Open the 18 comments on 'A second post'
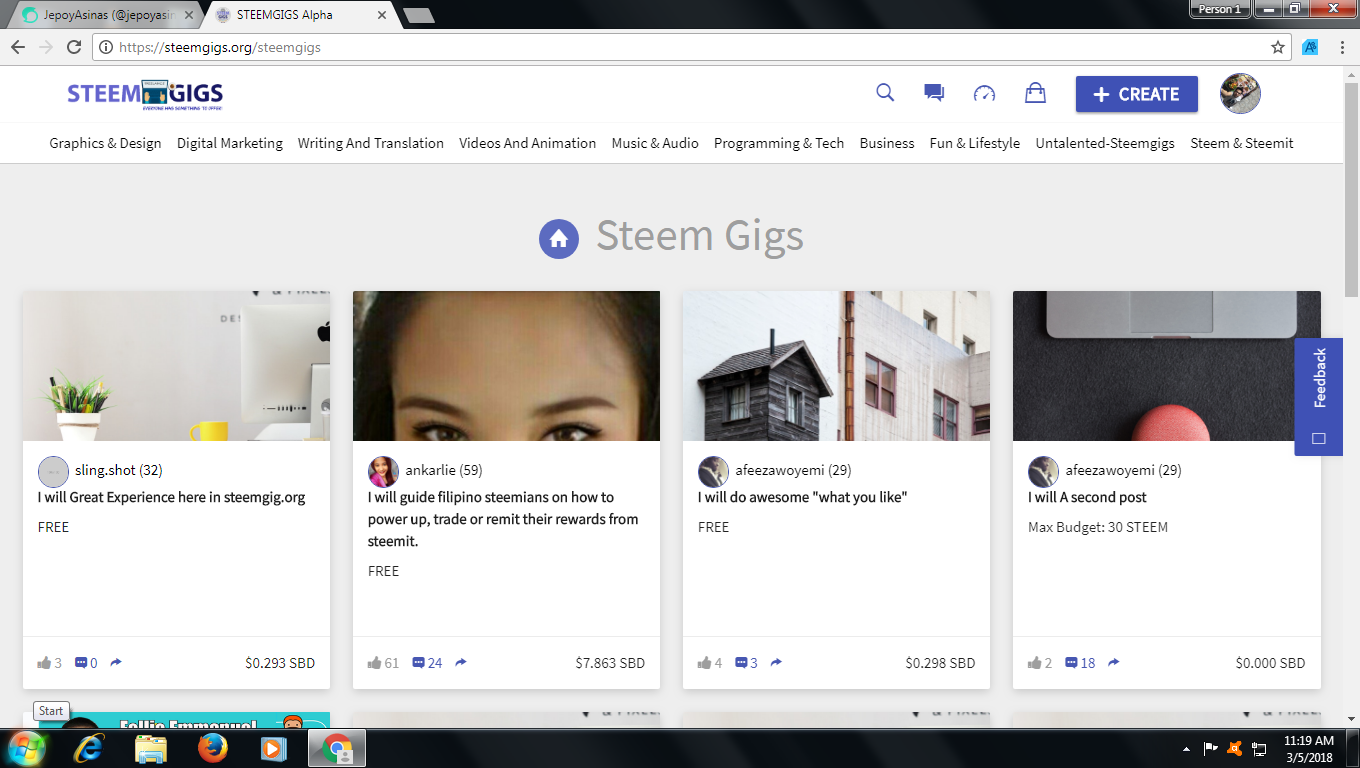 click(1080, 662)
